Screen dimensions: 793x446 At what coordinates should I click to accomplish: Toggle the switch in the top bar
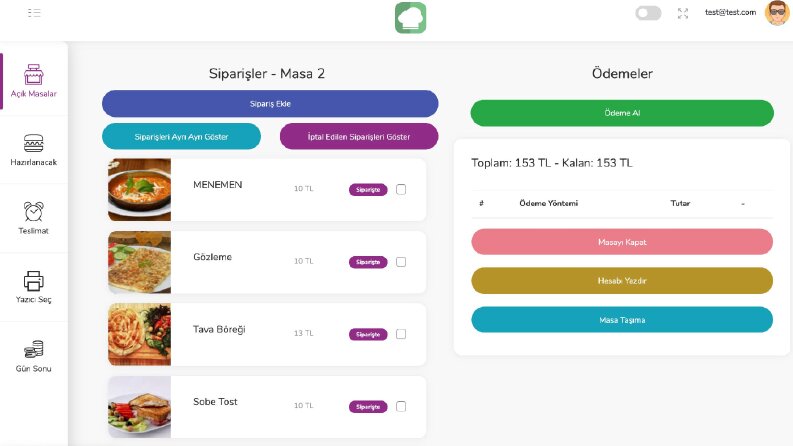[648, 13]
